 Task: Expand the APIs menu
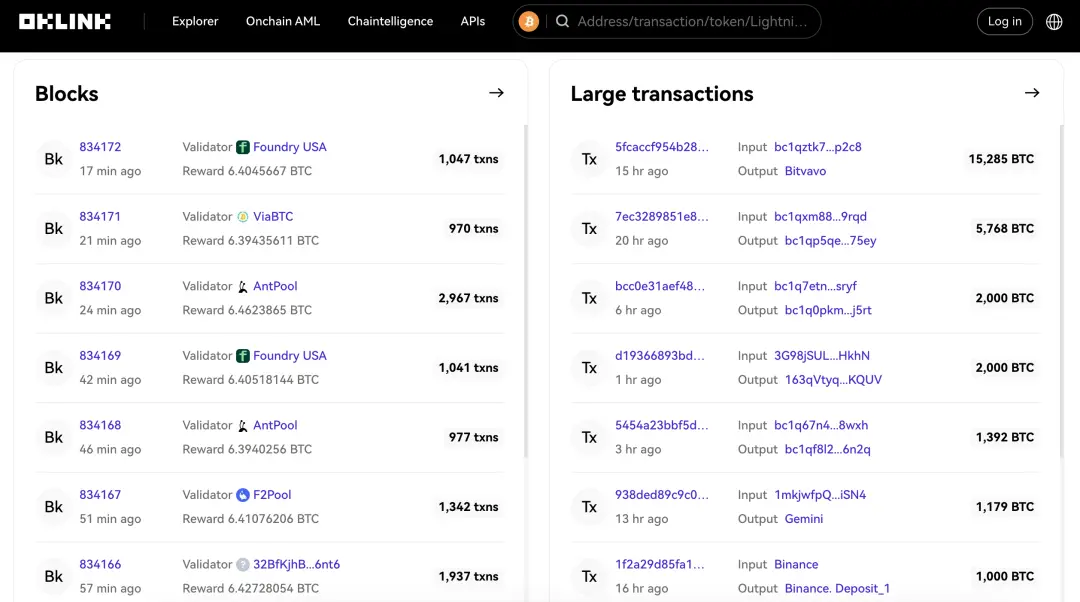pos(473,21)
